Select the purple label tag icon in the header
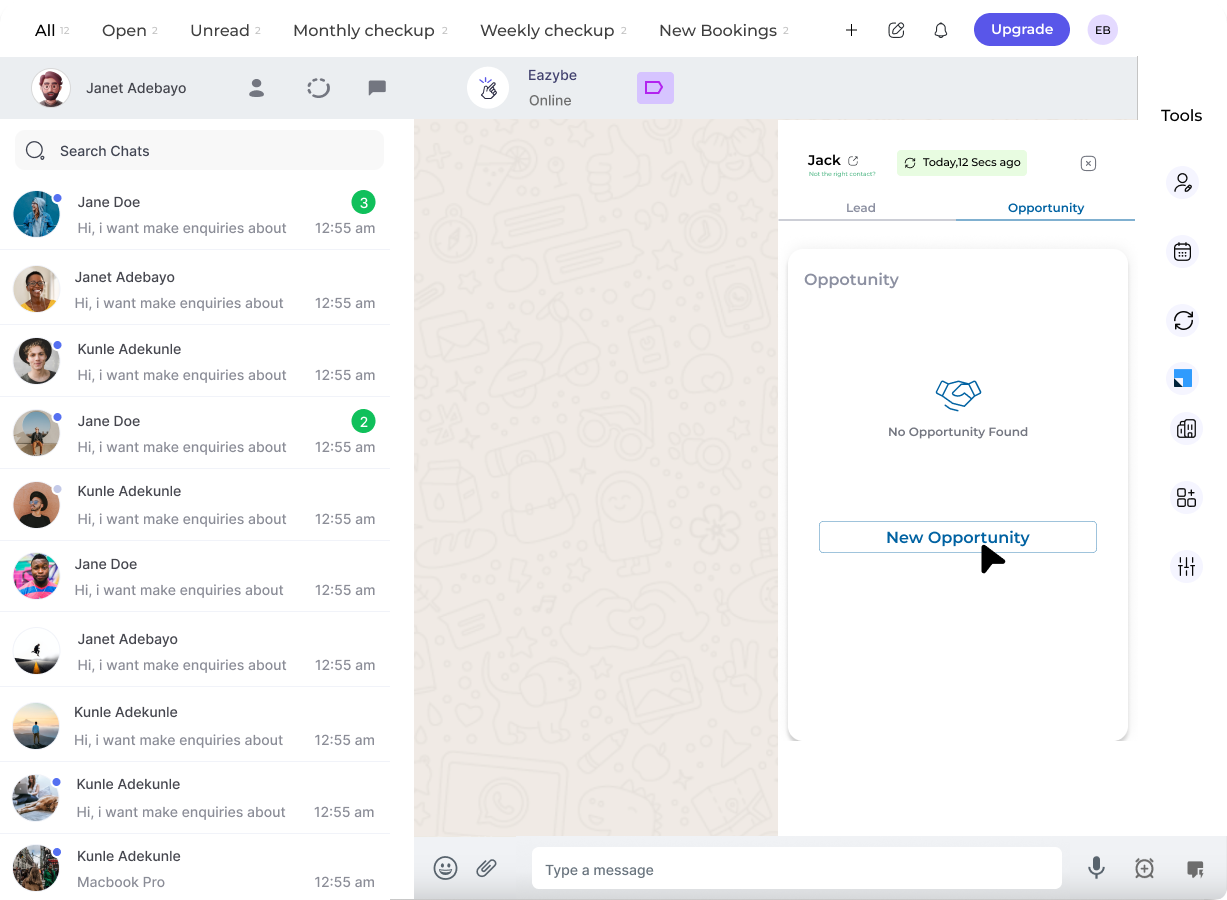Image resolution: width=1227 pixels, height=900 pixels. coord(655,88)
